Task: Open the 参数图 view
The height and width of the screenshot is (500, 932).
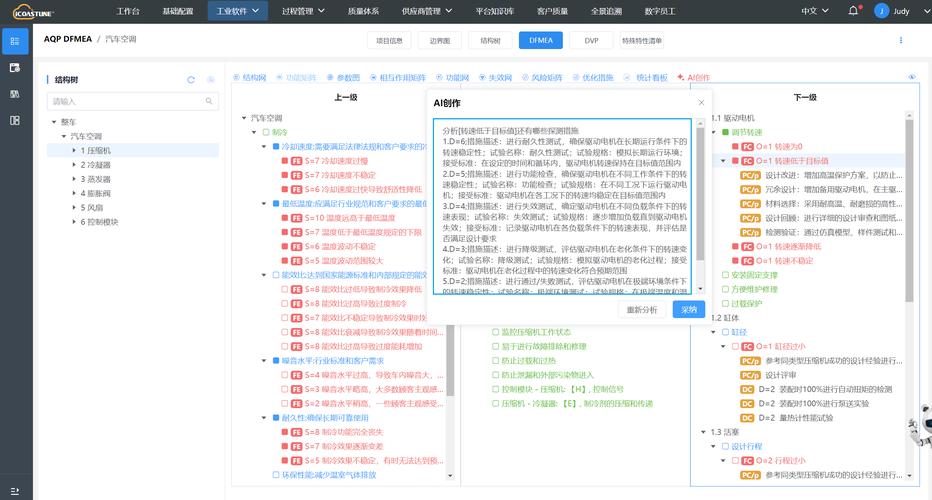Action: [x=344, y=78]
